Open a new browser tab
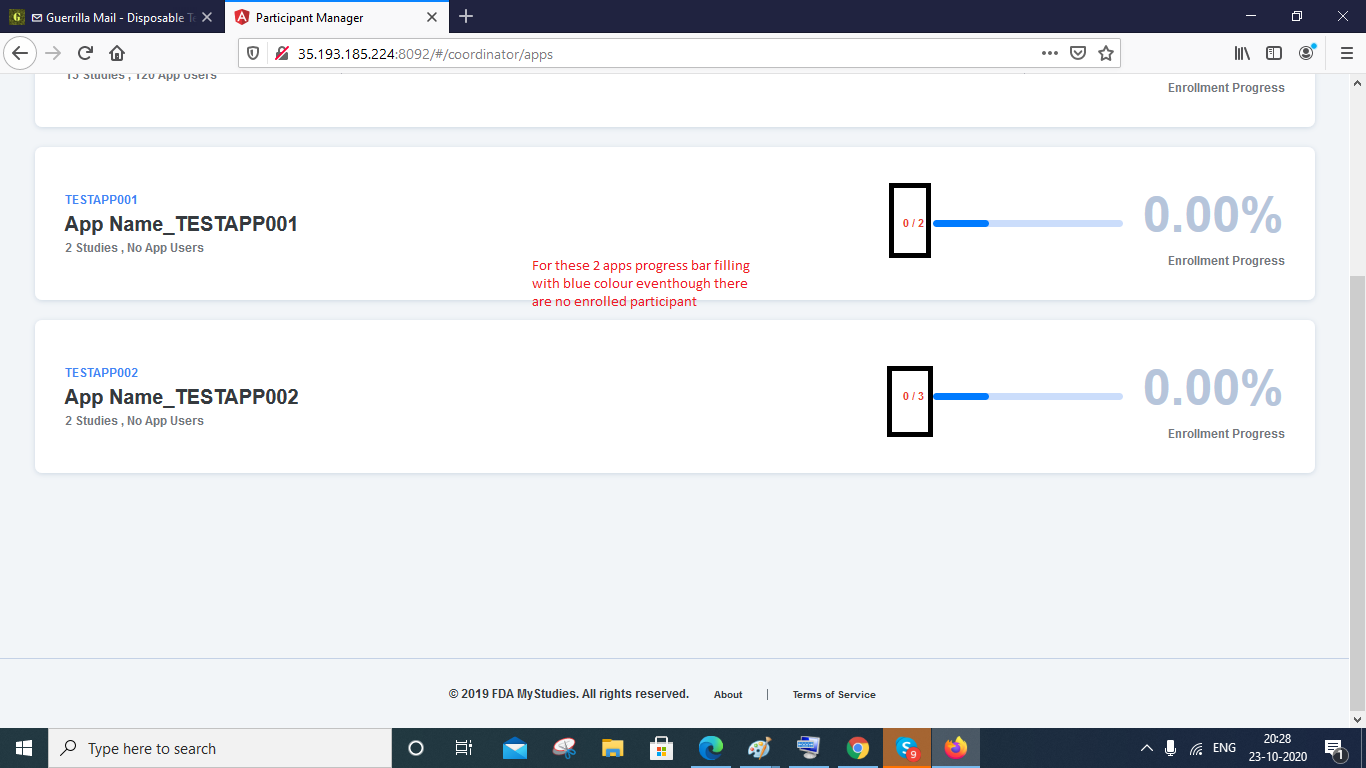Screen dimensions: 1366x768 (x=466, y=17)
